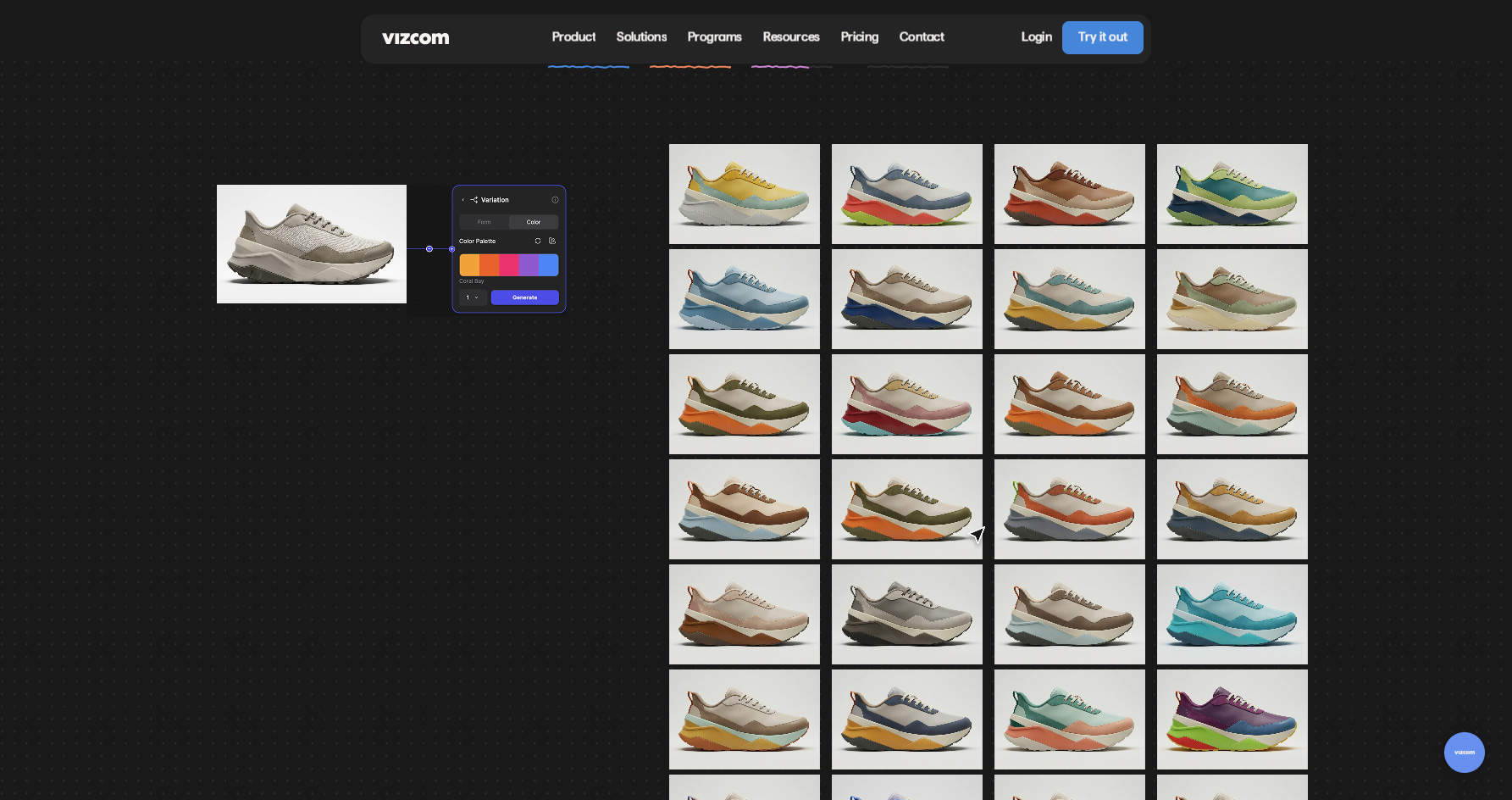Image resolution: width=1512 pixels, height=800 pixels.
Task: Click the Generate button
Action: (x=525, y=297)
